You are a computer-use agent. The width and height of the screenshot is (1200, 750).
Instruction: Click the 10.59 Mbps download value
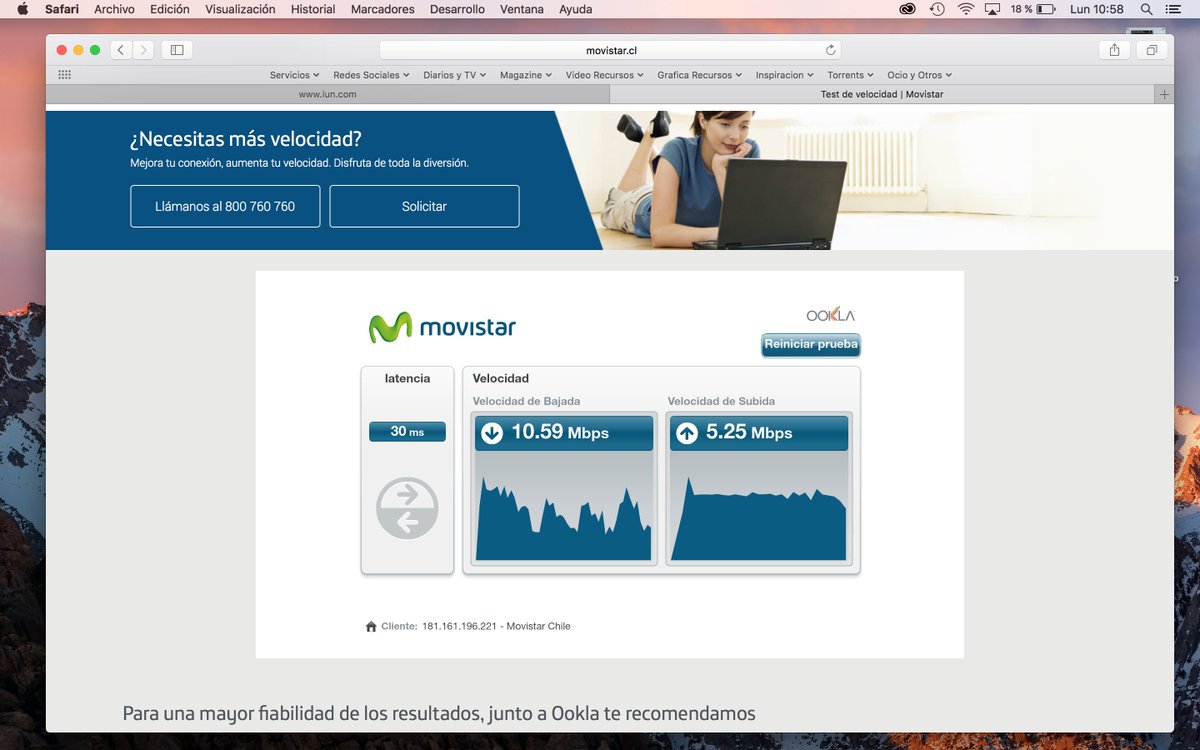click(560, 433)
